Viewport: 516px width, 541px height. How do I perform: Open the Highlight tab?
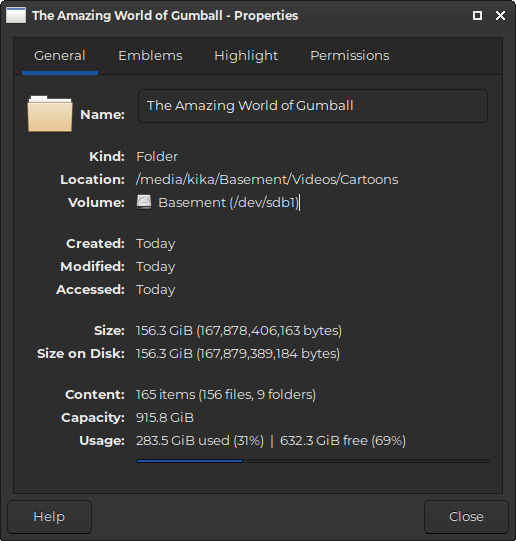(x=246, y=56)
